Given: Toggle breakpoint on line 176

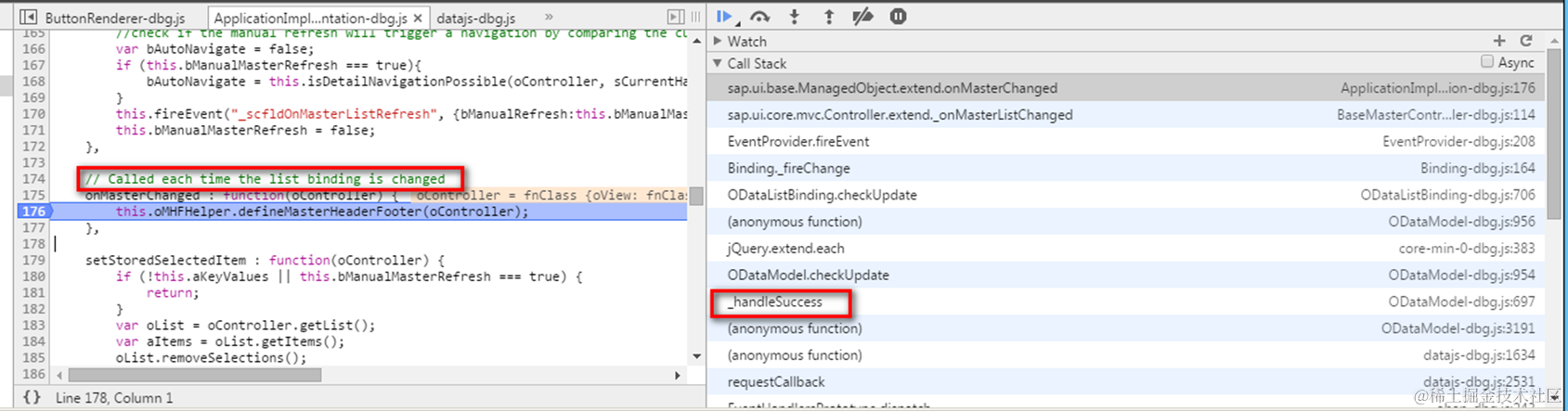Looking at the screenshot, I should 33,212.
